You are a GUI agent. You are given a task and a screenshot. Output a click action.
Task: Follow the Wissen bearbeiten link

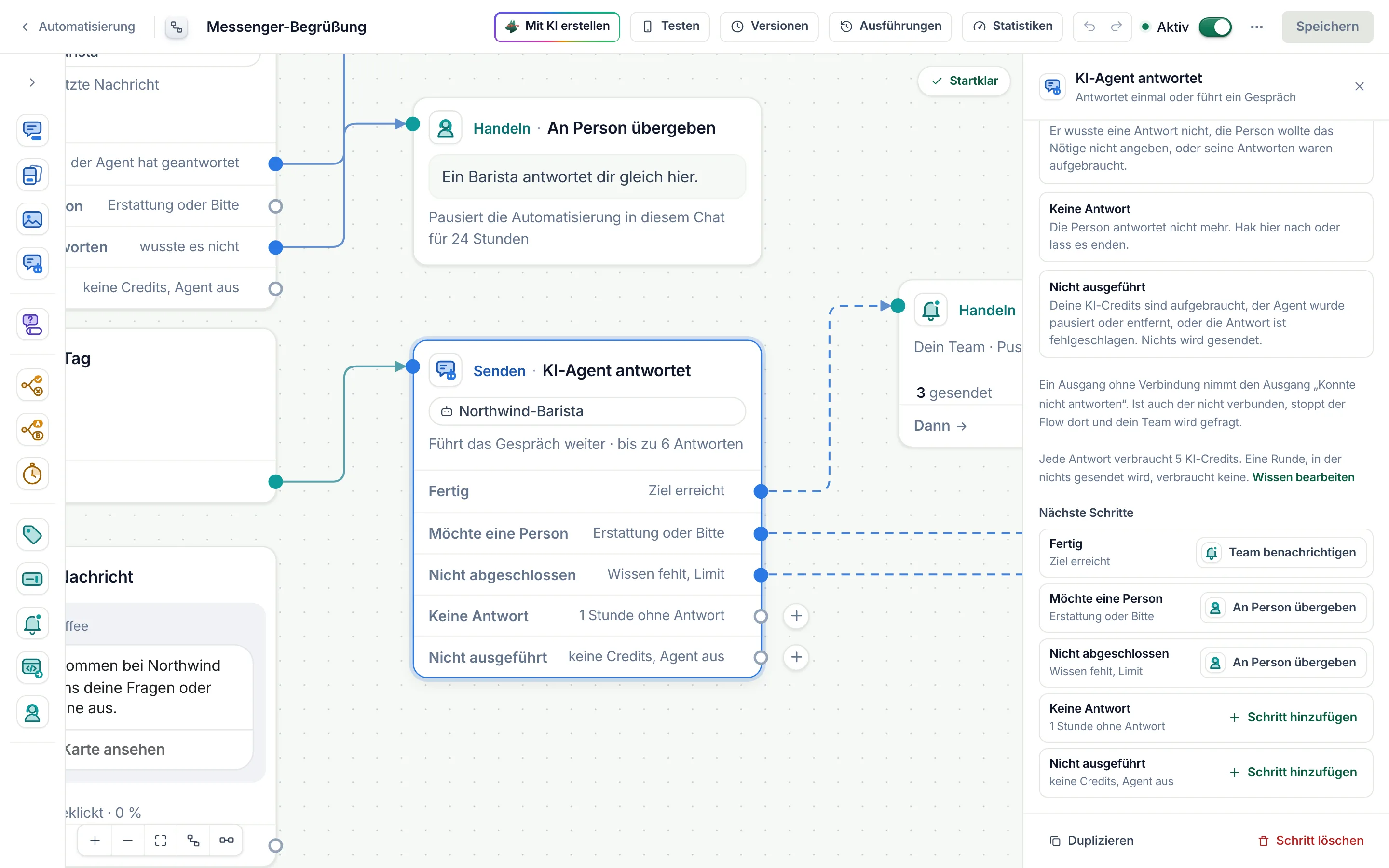[1303, 477]
